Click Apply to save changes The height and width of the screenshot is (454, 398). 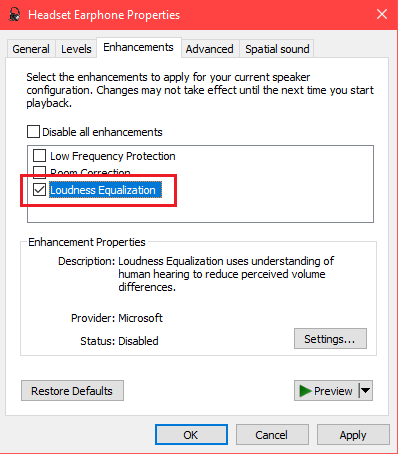(x=353, y=435)
